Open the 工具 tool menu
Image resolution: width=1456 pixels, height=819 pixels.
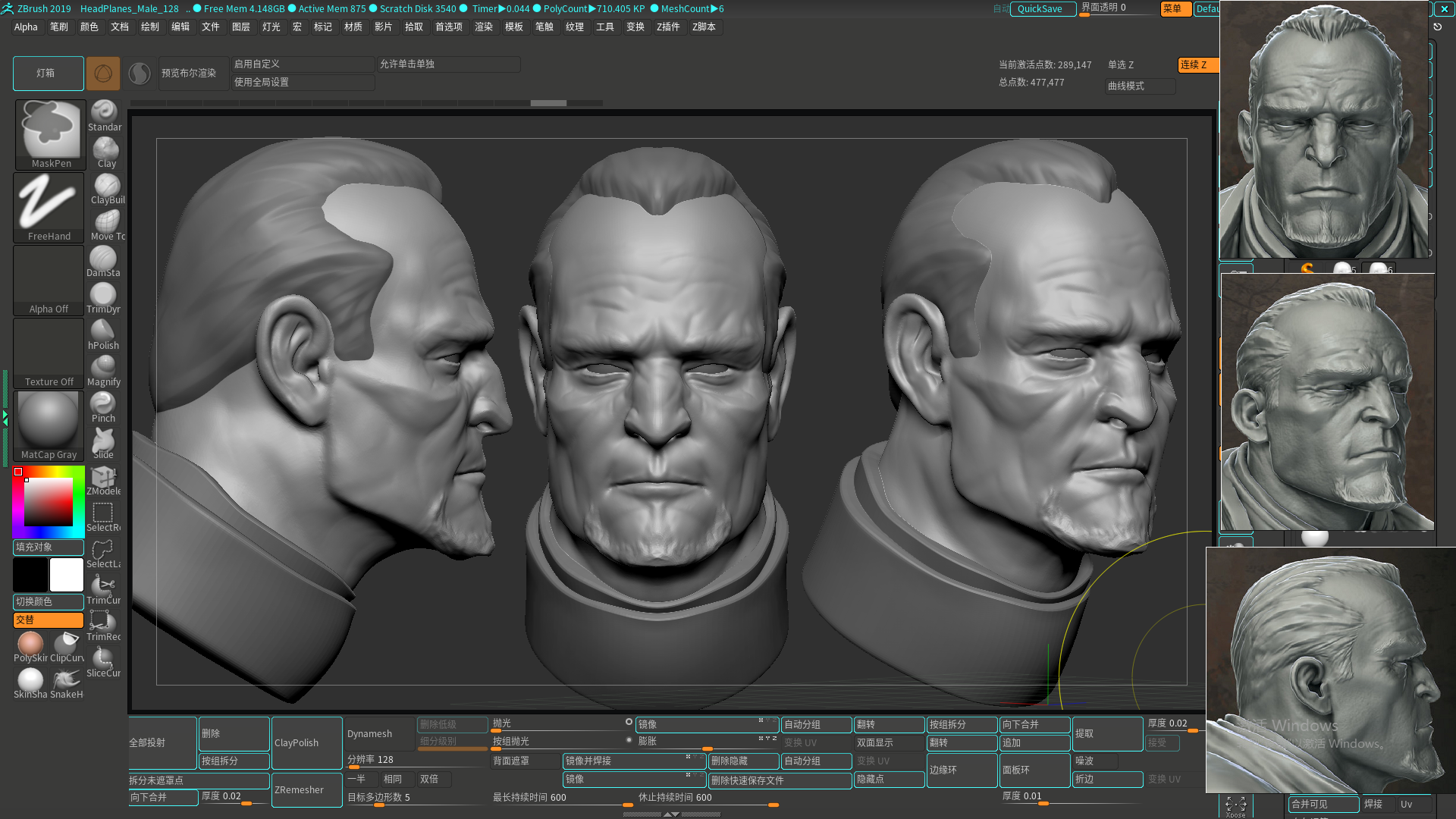(x=605, y=27)
